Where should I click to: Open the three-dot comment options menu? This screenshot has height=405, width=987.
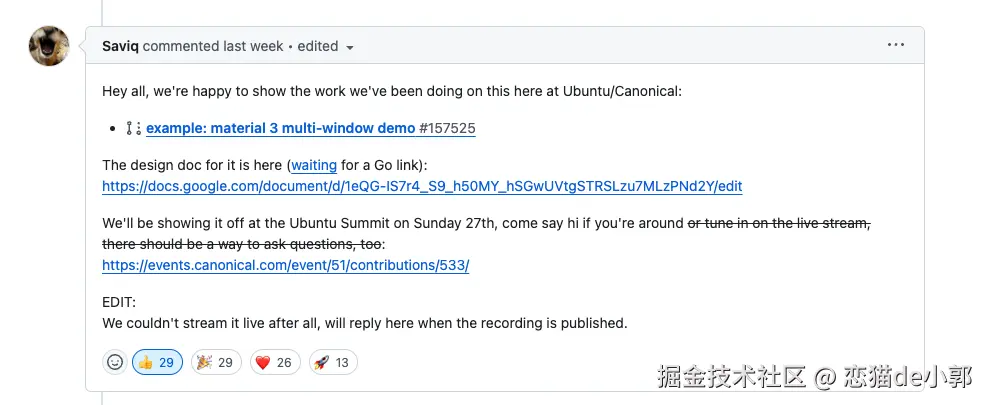pyautogui.click(x=895, y=46)
